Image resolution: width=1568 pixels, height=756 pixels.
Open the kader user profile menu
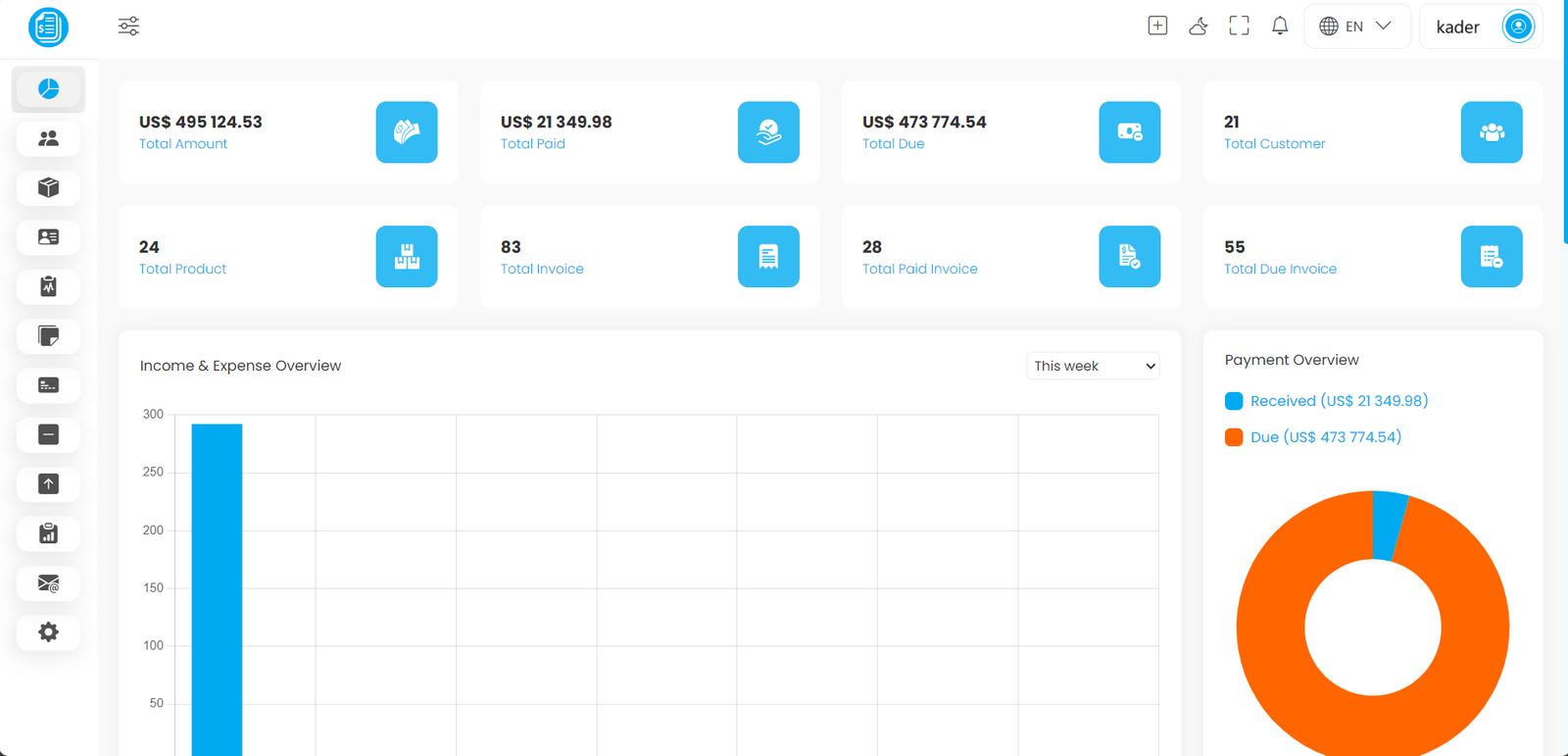[1481, 26]
